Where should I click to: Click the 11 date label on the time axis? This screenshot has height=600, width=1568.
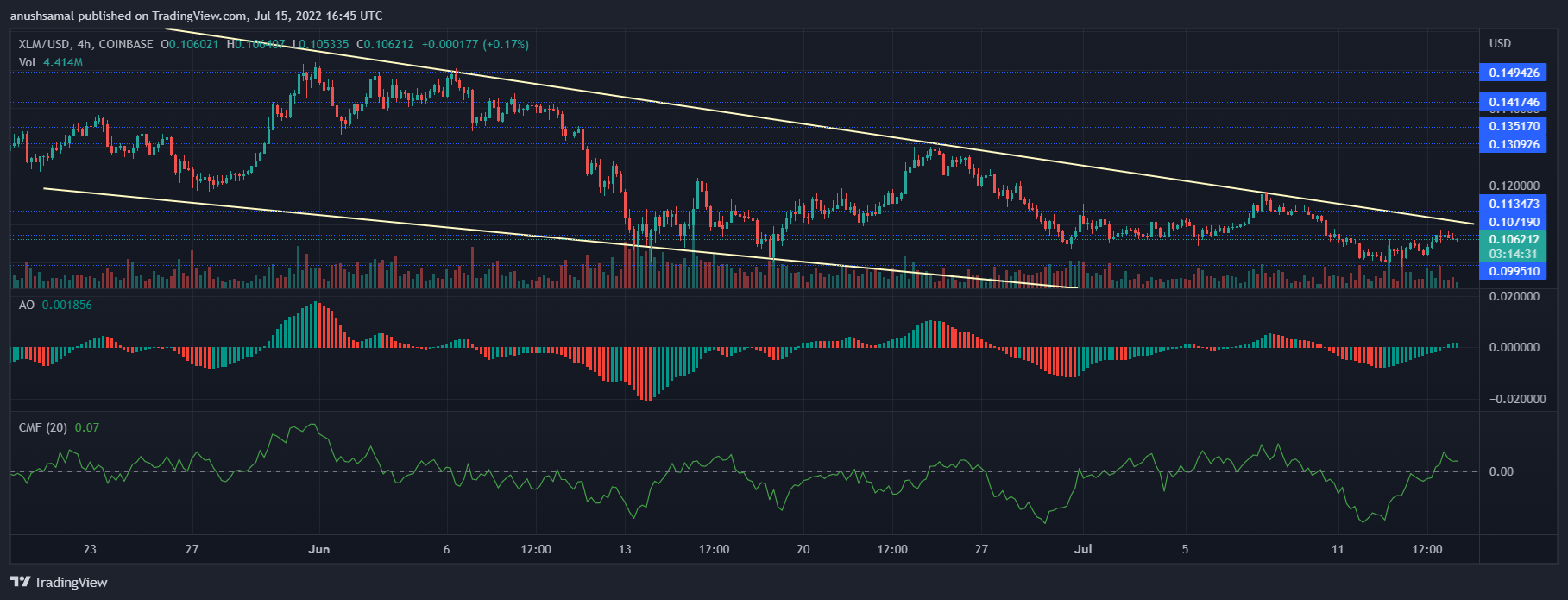pos(1338,549)
